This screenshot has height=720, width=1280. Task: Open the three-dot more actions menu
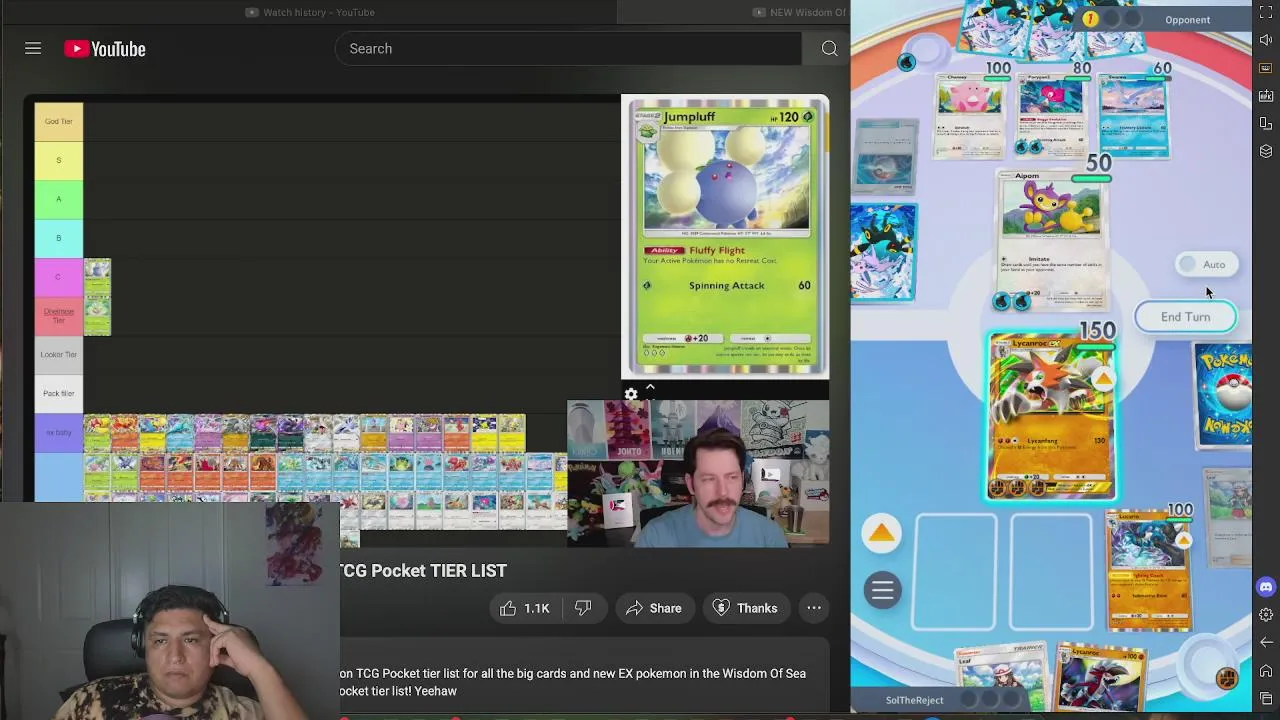pos(814,608)
